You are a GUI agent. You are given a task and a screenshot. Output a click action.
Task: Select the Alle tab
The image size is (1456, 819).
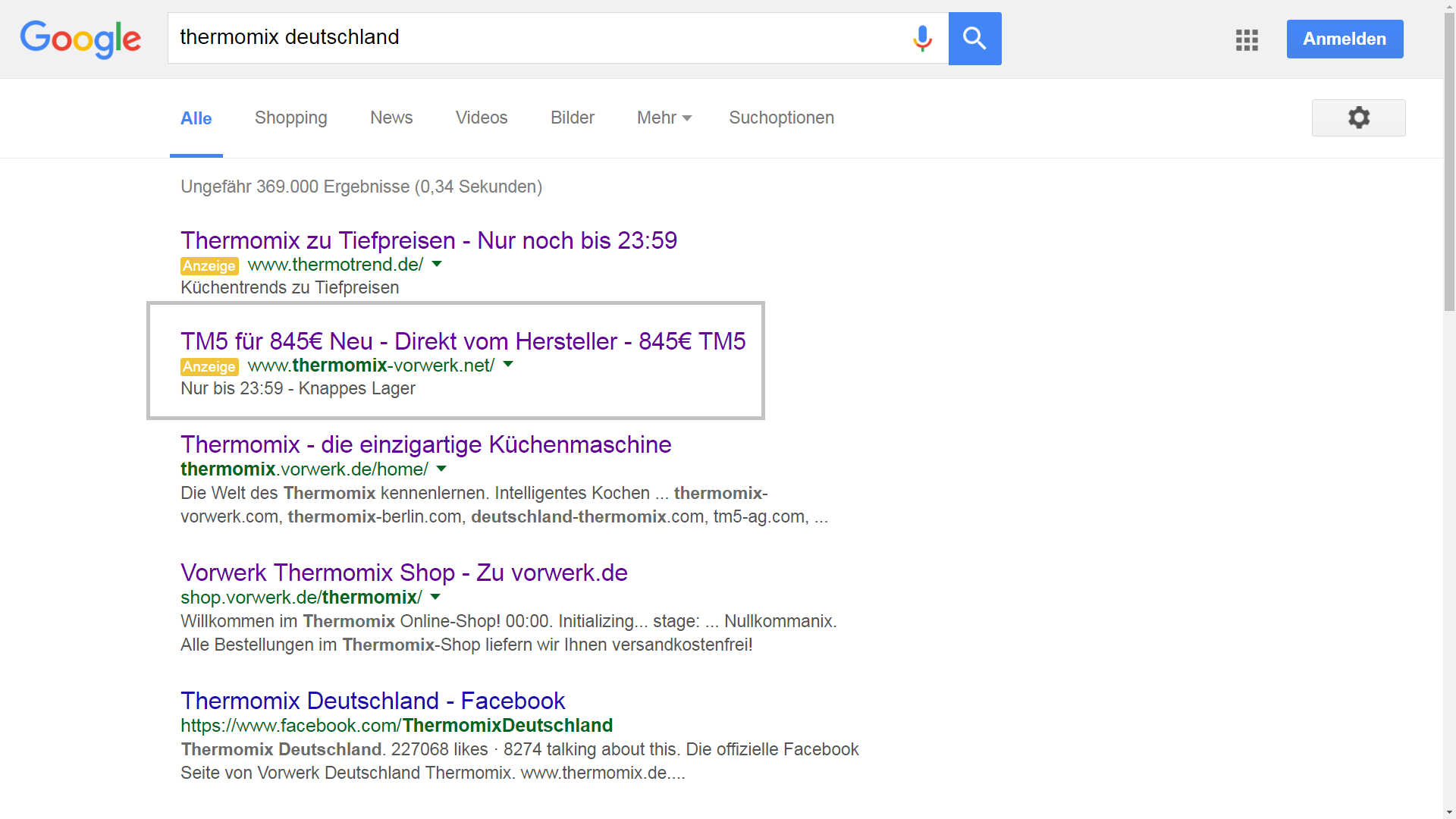pos(196,118)
